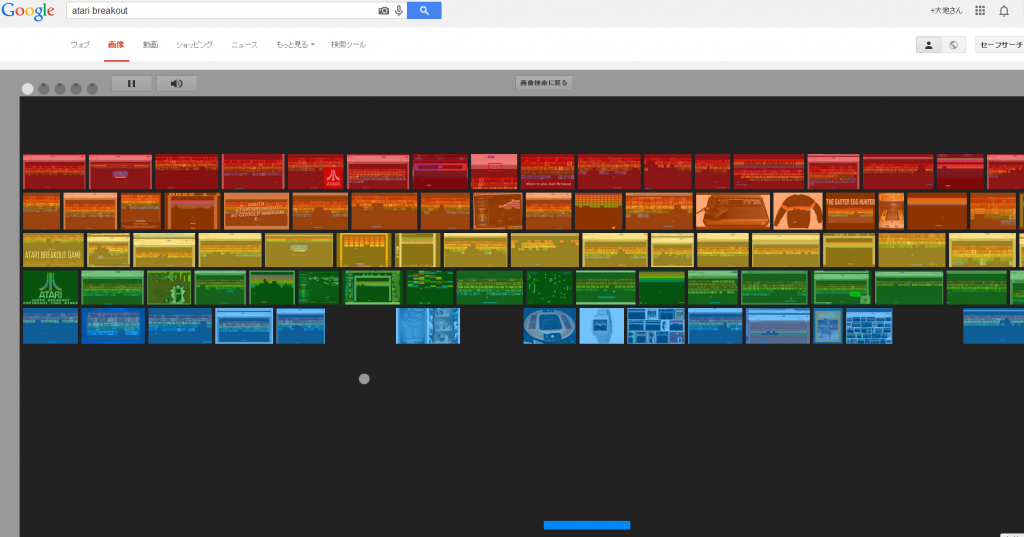Focus the 'atari breakout' search field
Image resolution: width=1024 pixels, height=537 pixels.
click(x=222, y=10)
